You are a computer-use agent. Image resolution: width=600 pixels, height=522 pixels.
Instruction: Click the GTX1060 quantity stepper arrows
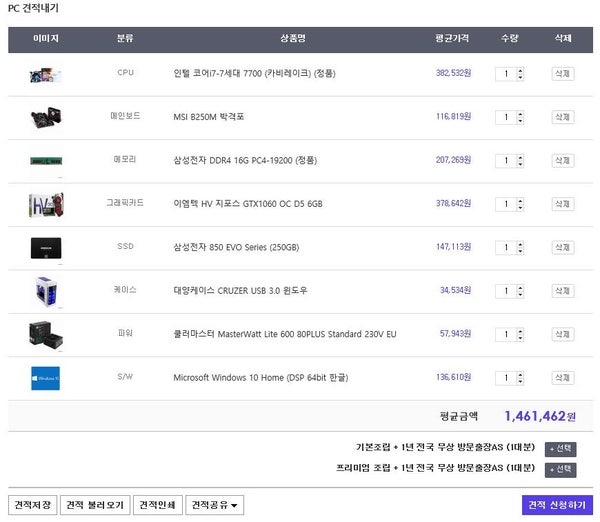coord(520,204)
